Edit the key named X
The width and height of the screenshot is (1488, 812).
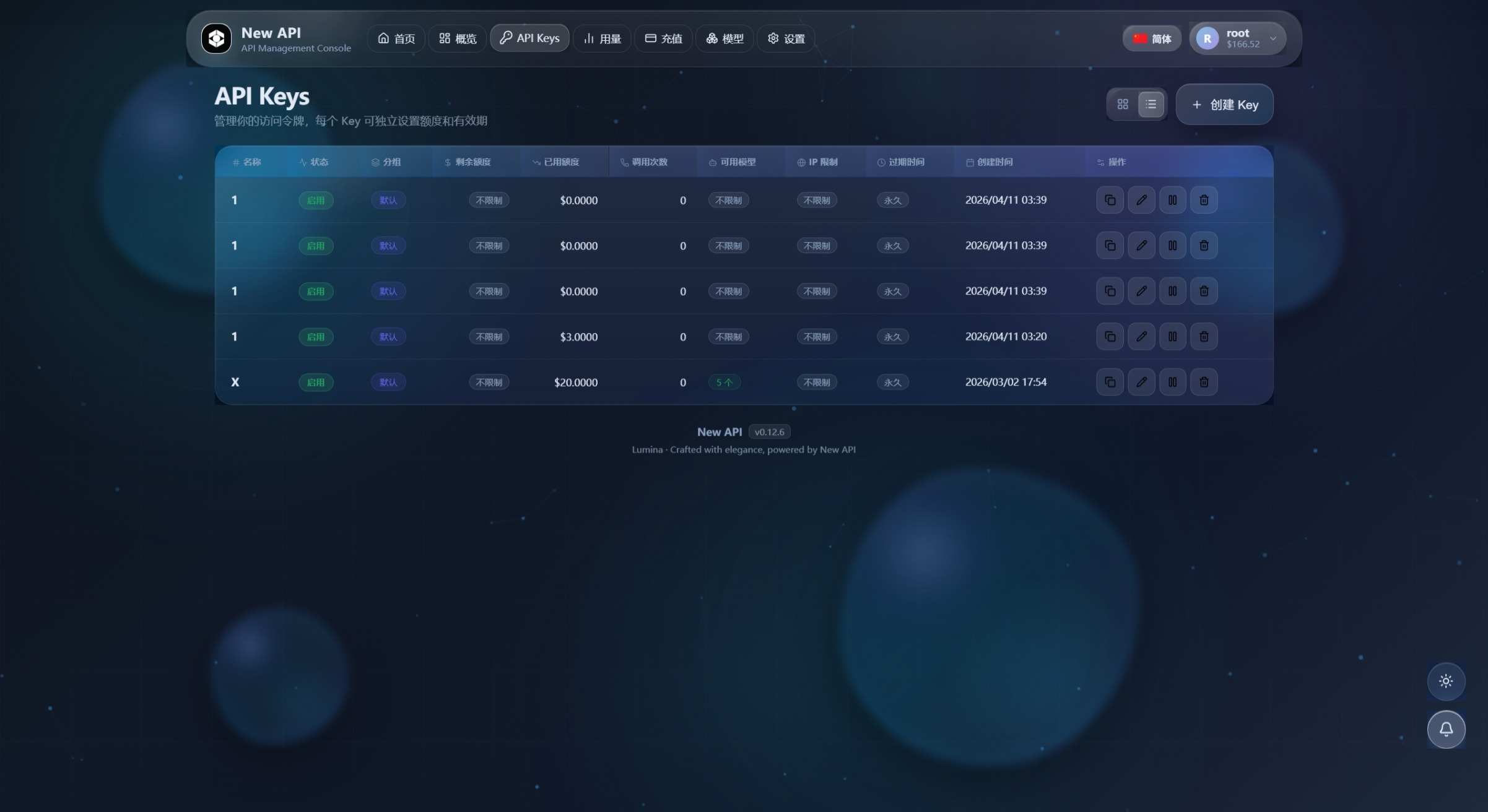click(x=1141, y=382)
